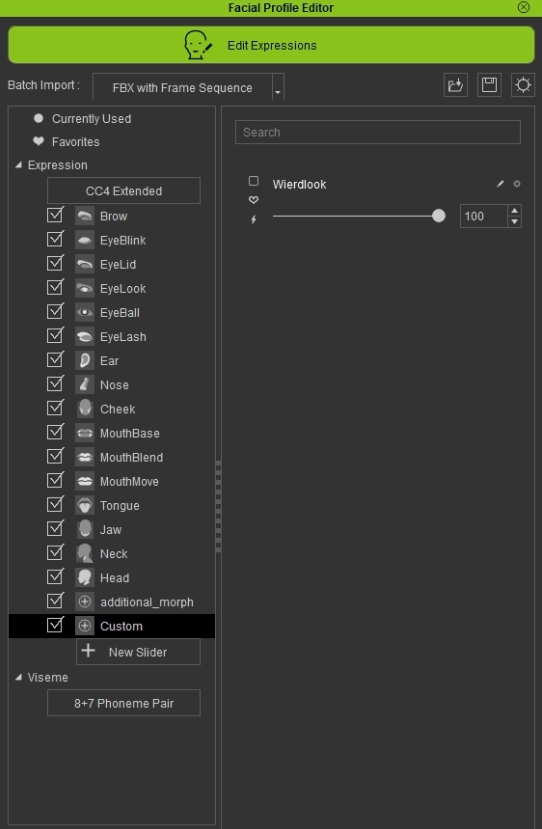Select the Jaw expression category
The height and width of the screenshot is (829, 542).
112,530
